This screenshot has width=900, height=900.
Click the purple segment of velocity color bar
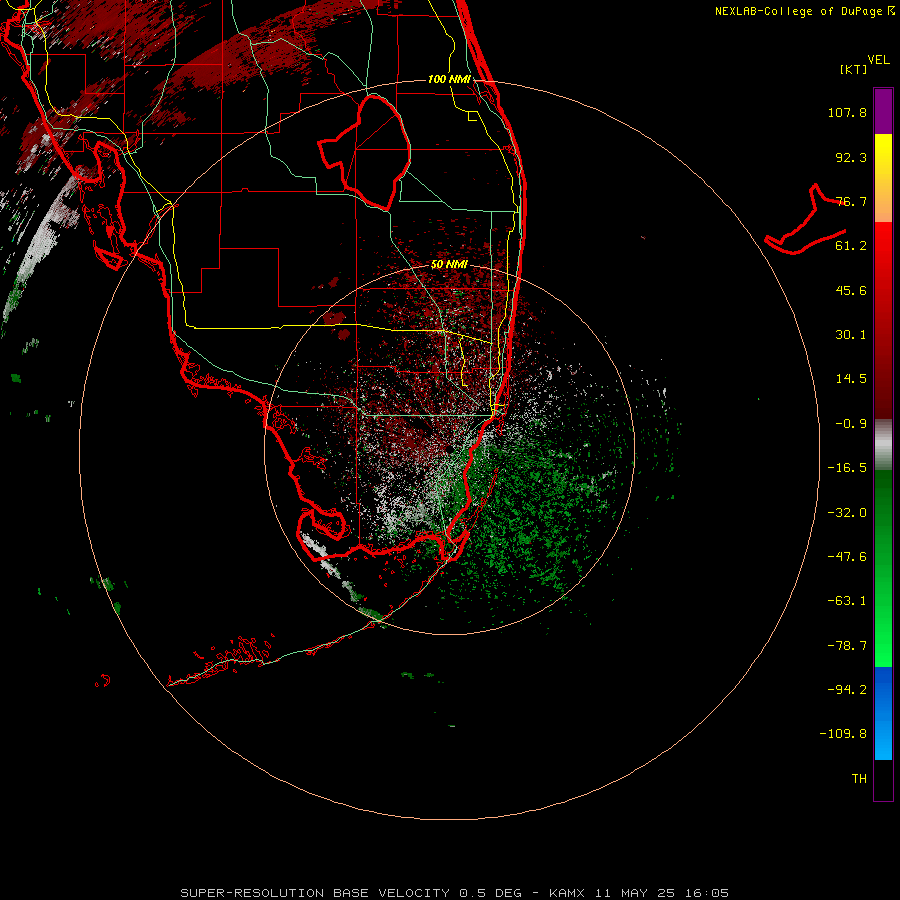pos(883,111)
